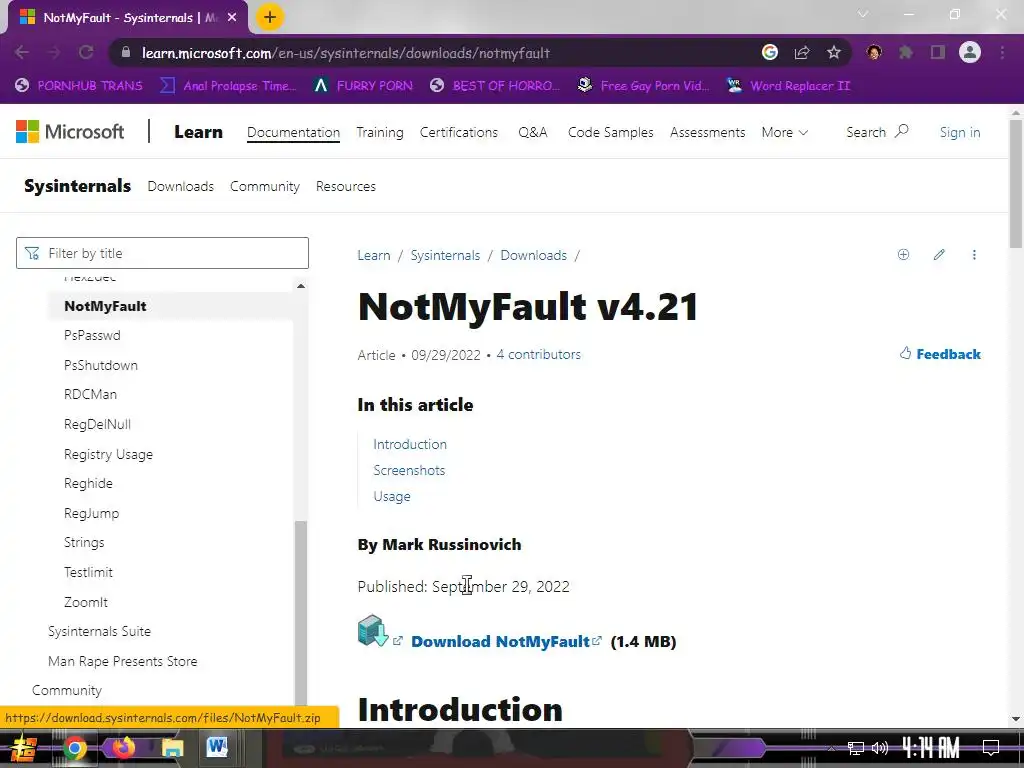Image resolution: width=1024 pixels, height=768 pixels.
Task: View site info via the padlock icon
Action: [126, 53]
